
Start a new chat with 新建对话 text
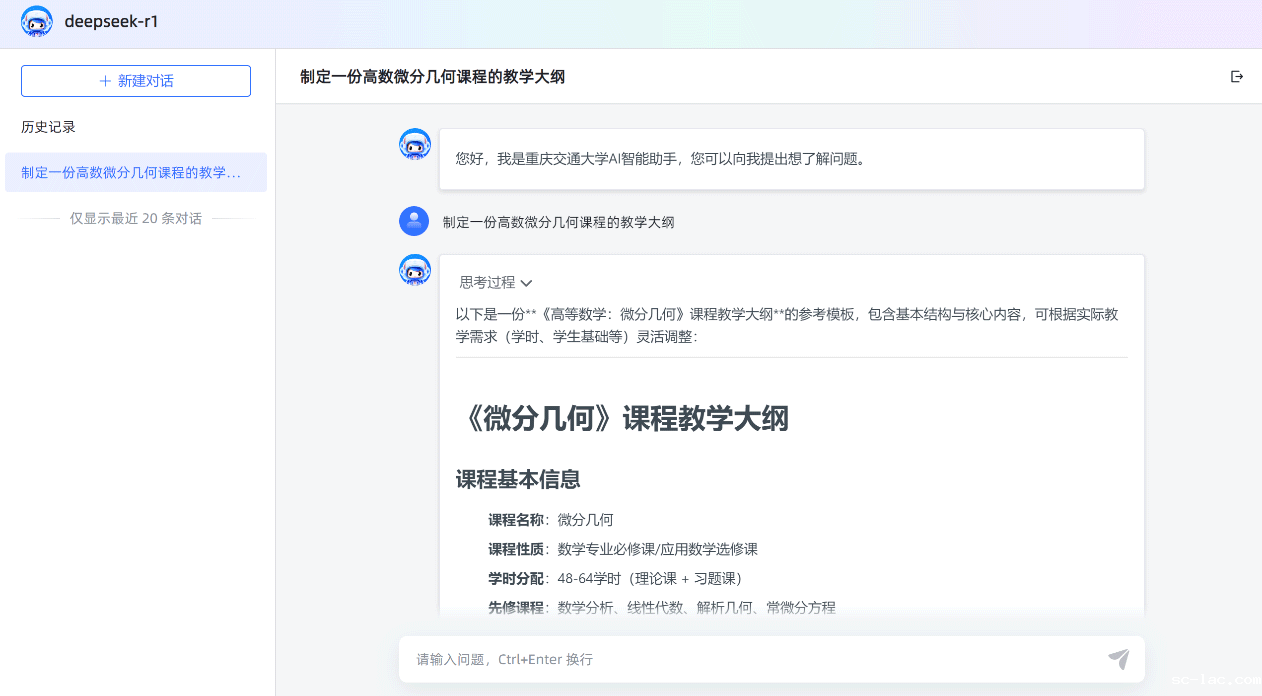145,81
